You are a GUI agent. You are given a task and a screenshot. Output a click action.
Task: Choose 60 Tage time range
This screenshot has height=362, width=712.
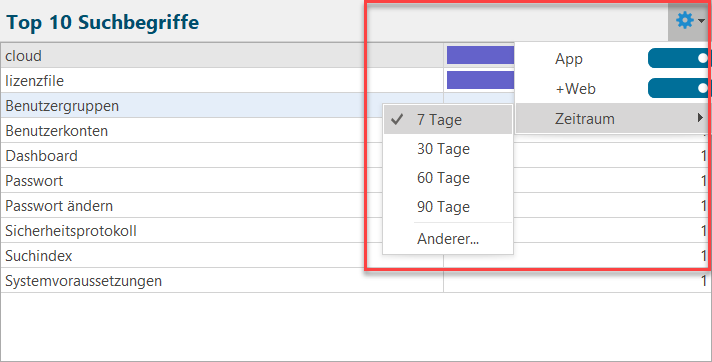pyautogui.click(x=448, y=178)
